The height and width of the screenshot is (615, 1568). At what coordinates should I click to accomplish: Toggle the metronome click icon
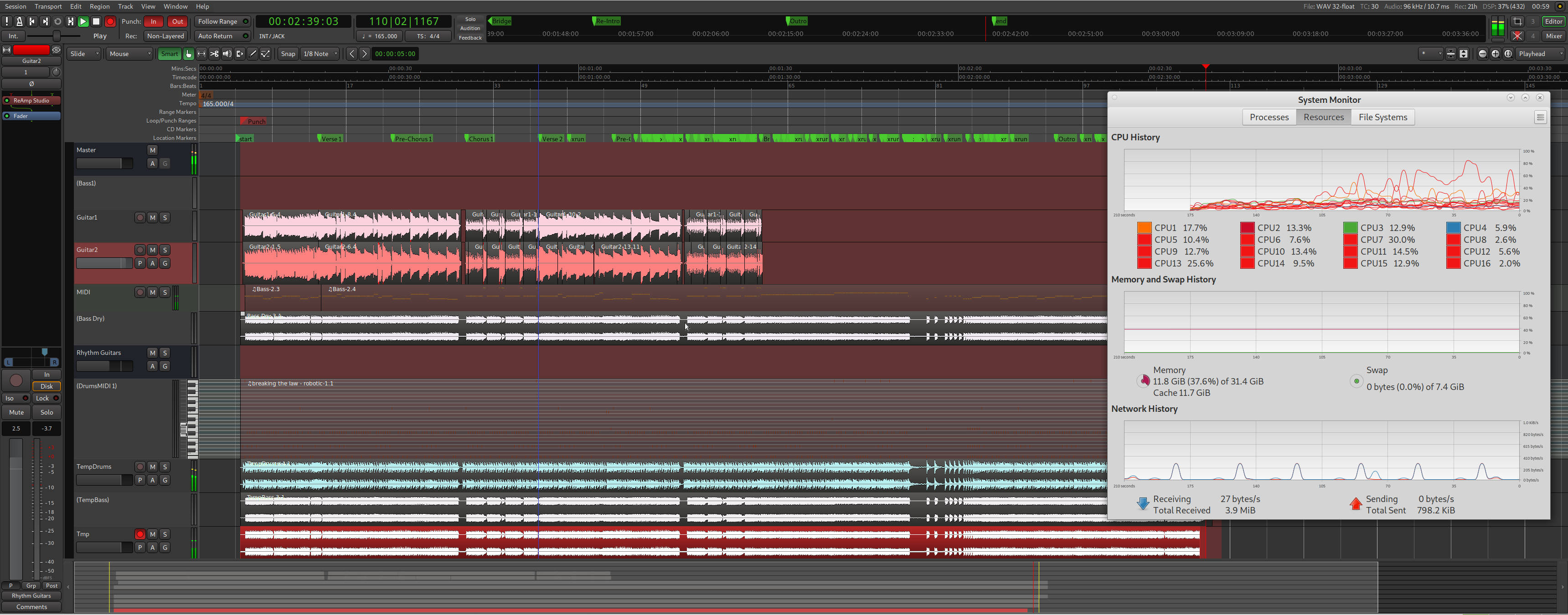[20, 21]
